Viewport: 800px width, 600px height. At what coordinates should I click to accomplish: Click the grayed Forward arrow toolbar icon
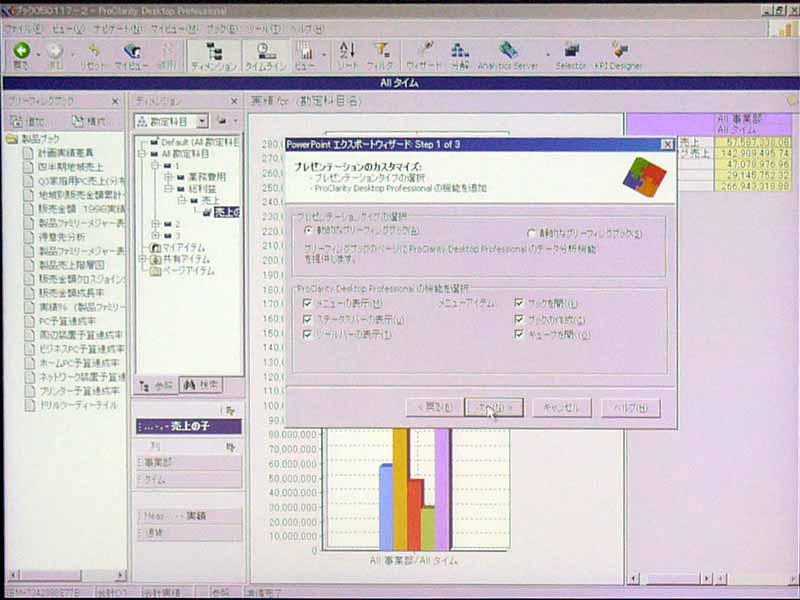[55, 51]
